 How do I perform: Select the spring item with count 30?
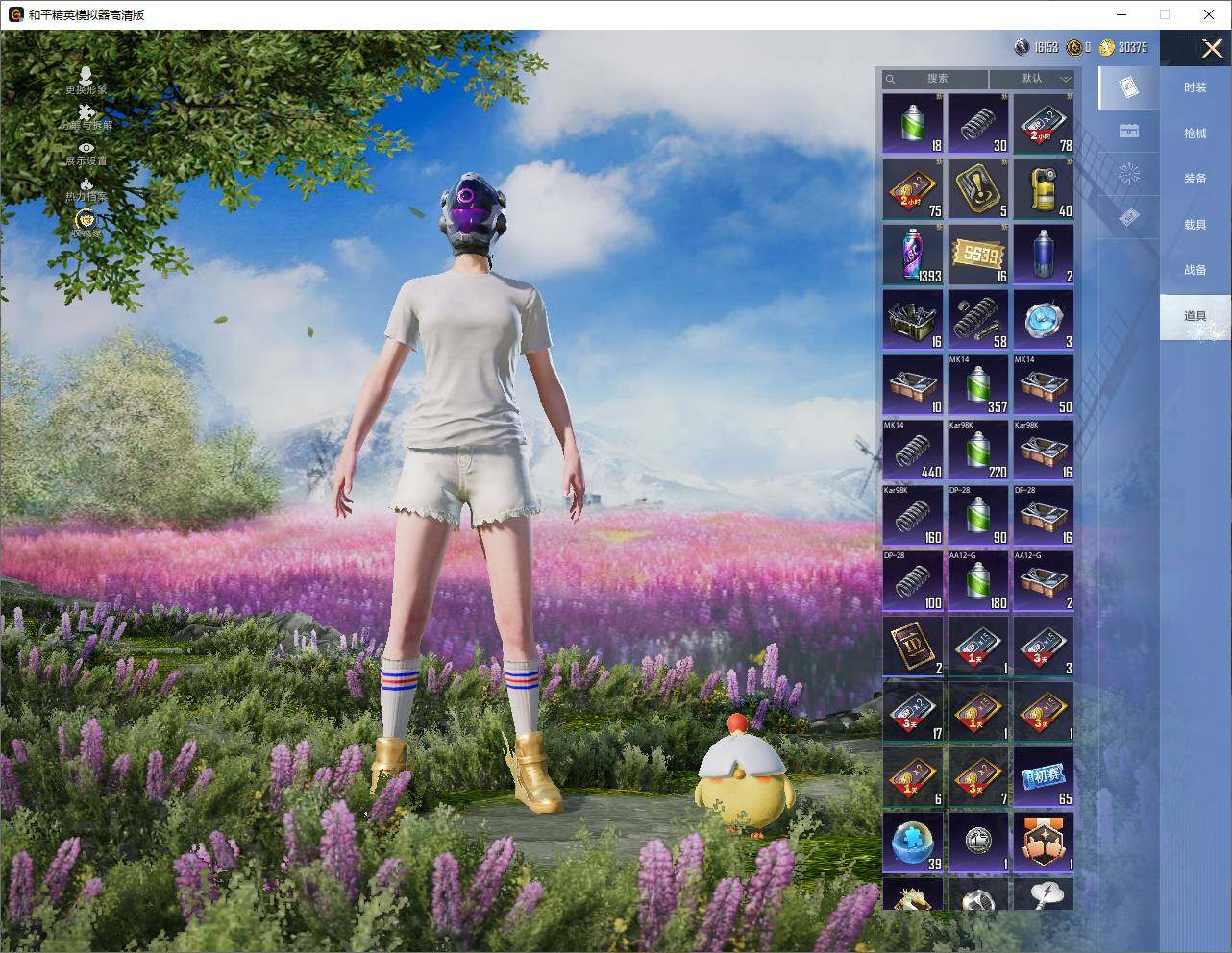tap(978, 124)
